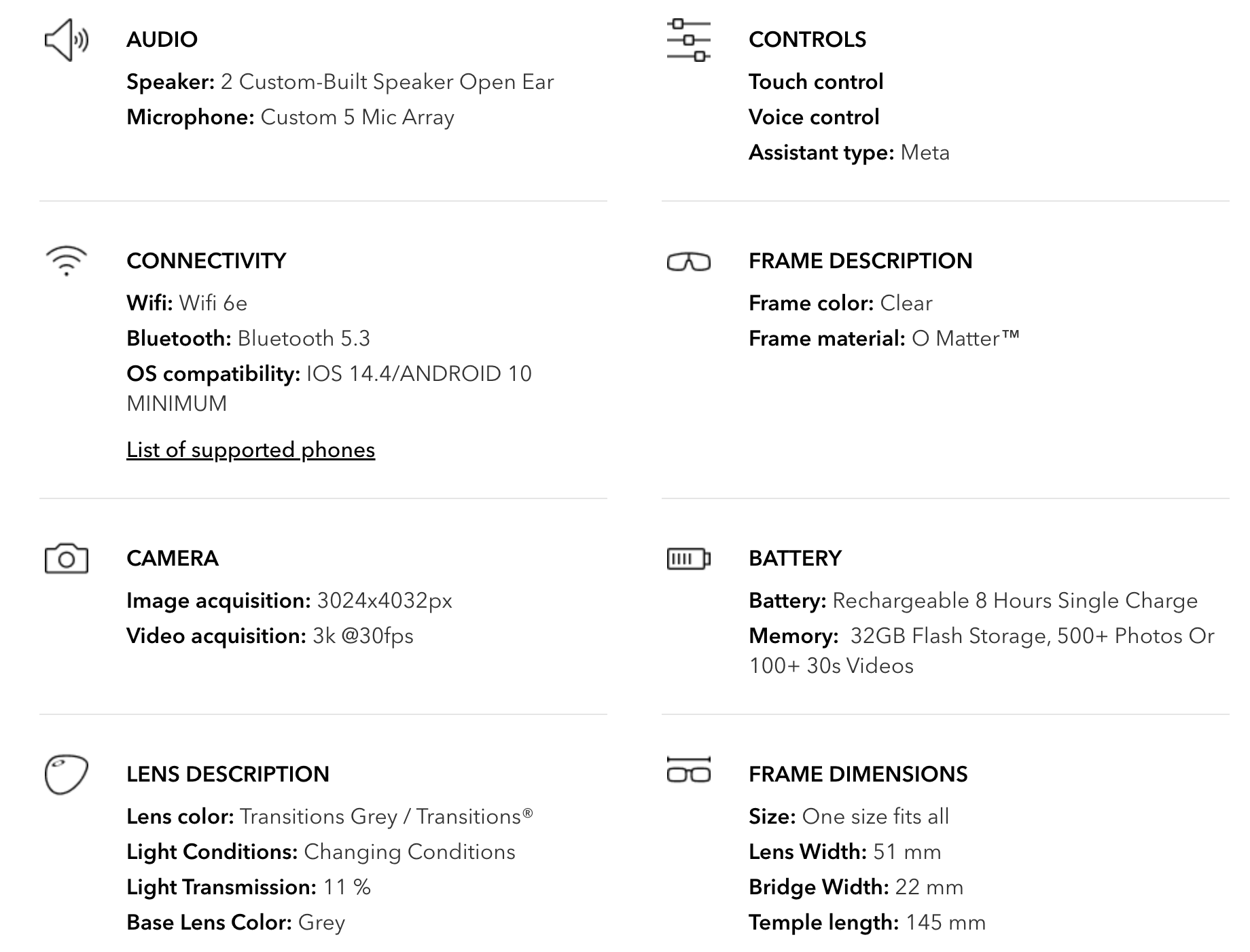Click the OS compatibility label
This screenshot has height=952, width=1250.
(213, 374)
